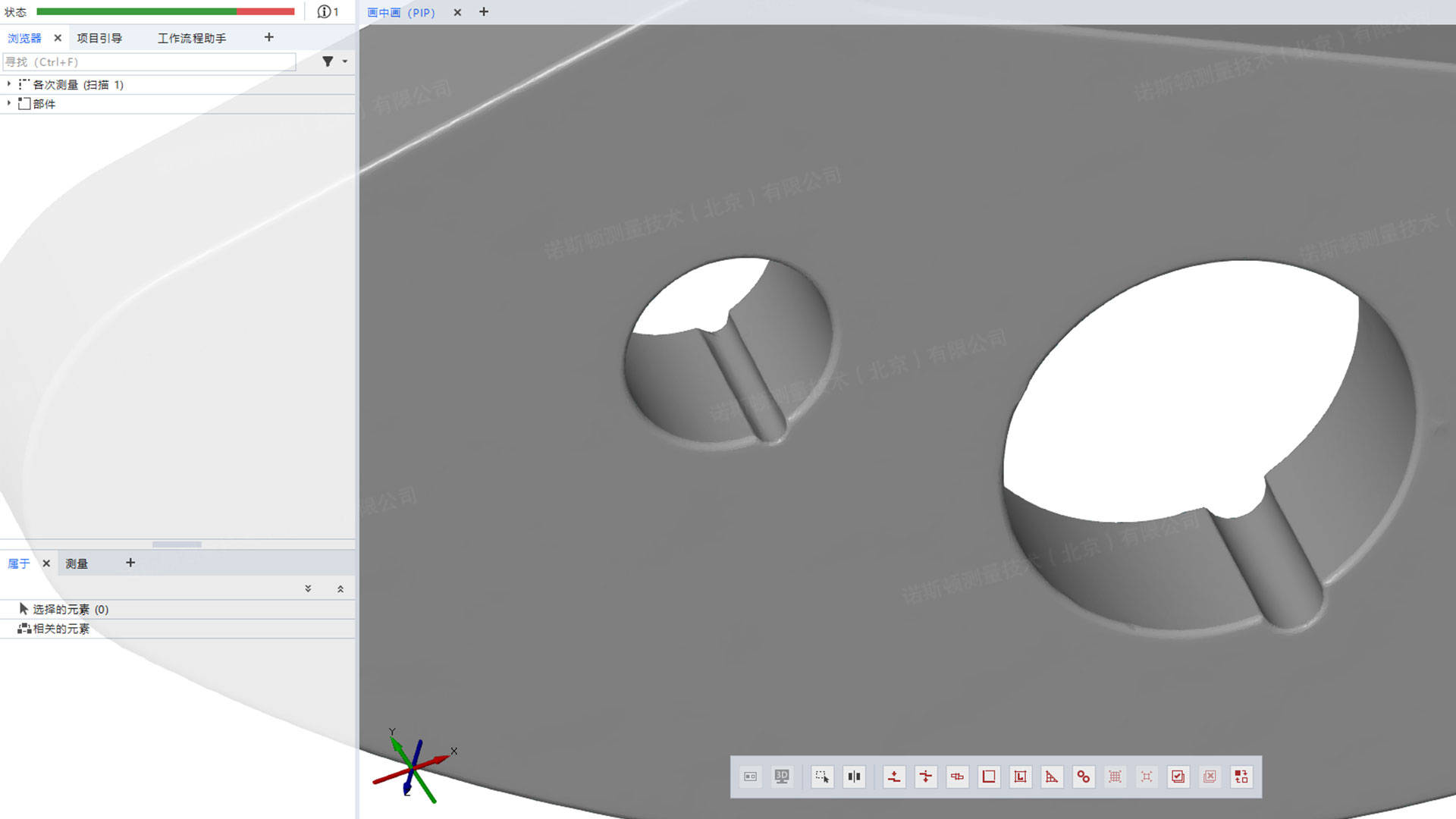Click the fit-to-frame icon
This screenshot has width=1456, height=819.
click(1147, 777)
